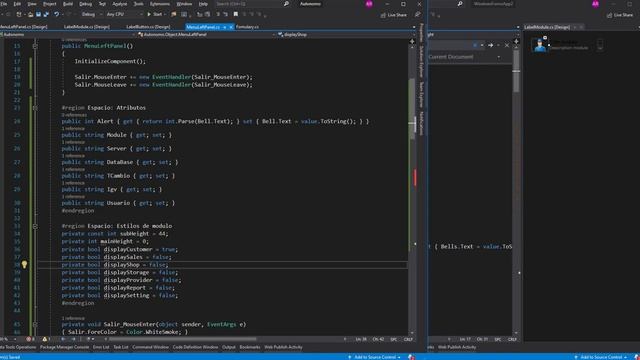This screenshot has width=640, height=360.
Task: Pin the MenuLeftPanel.cs tab
Action: (224, 27)
